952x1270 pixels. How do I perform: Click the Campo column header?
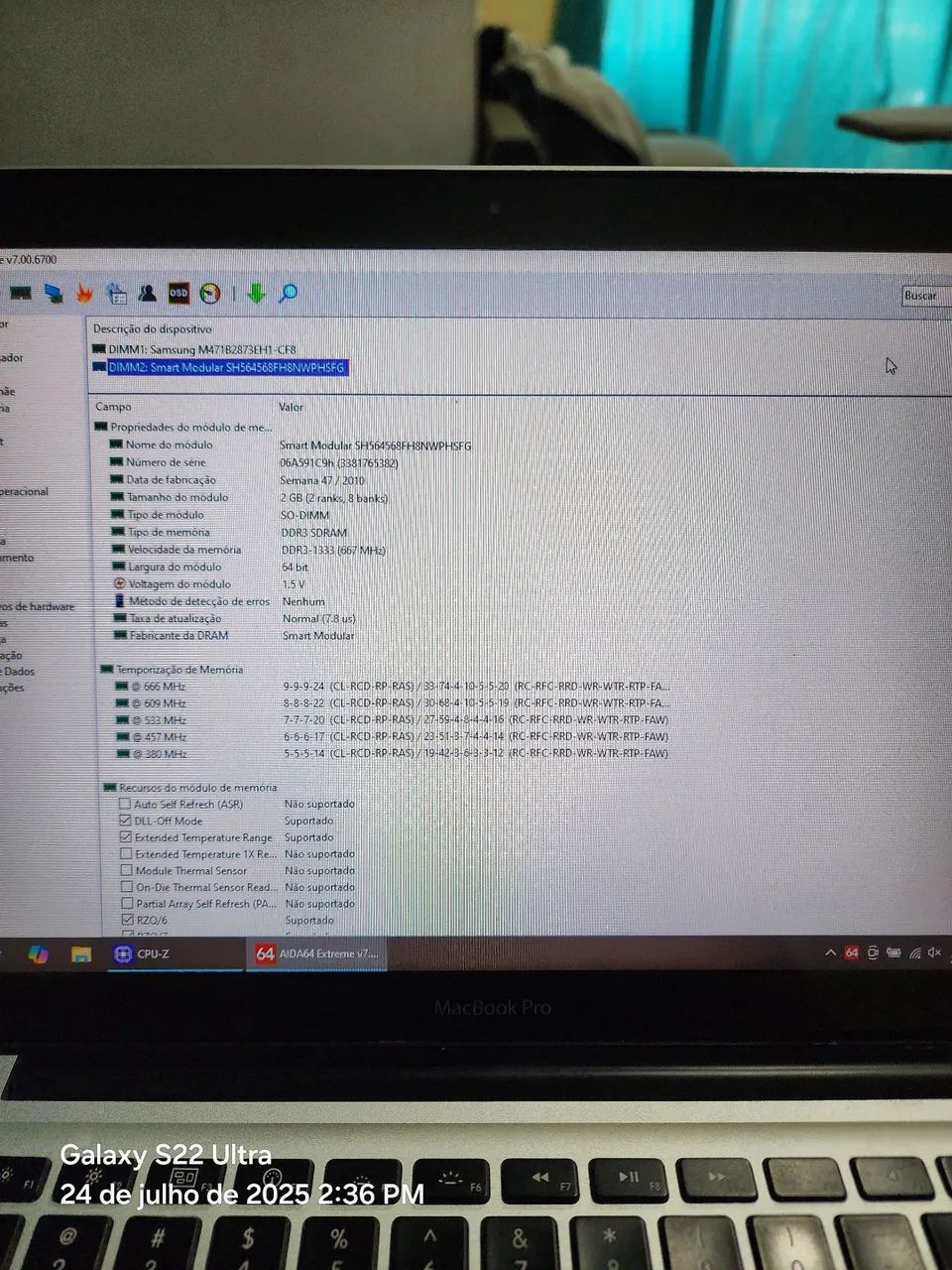tap(113, 407)
